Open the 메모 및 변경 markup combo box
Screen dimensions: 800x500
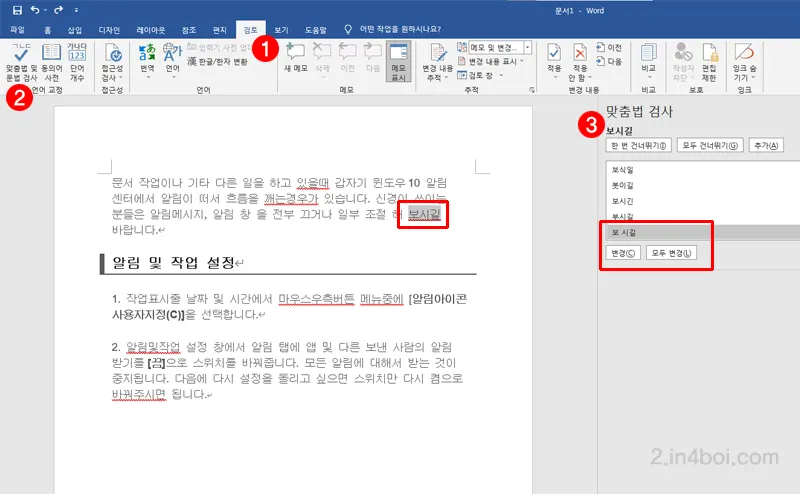pyautogui.click(x=500, y=47)
